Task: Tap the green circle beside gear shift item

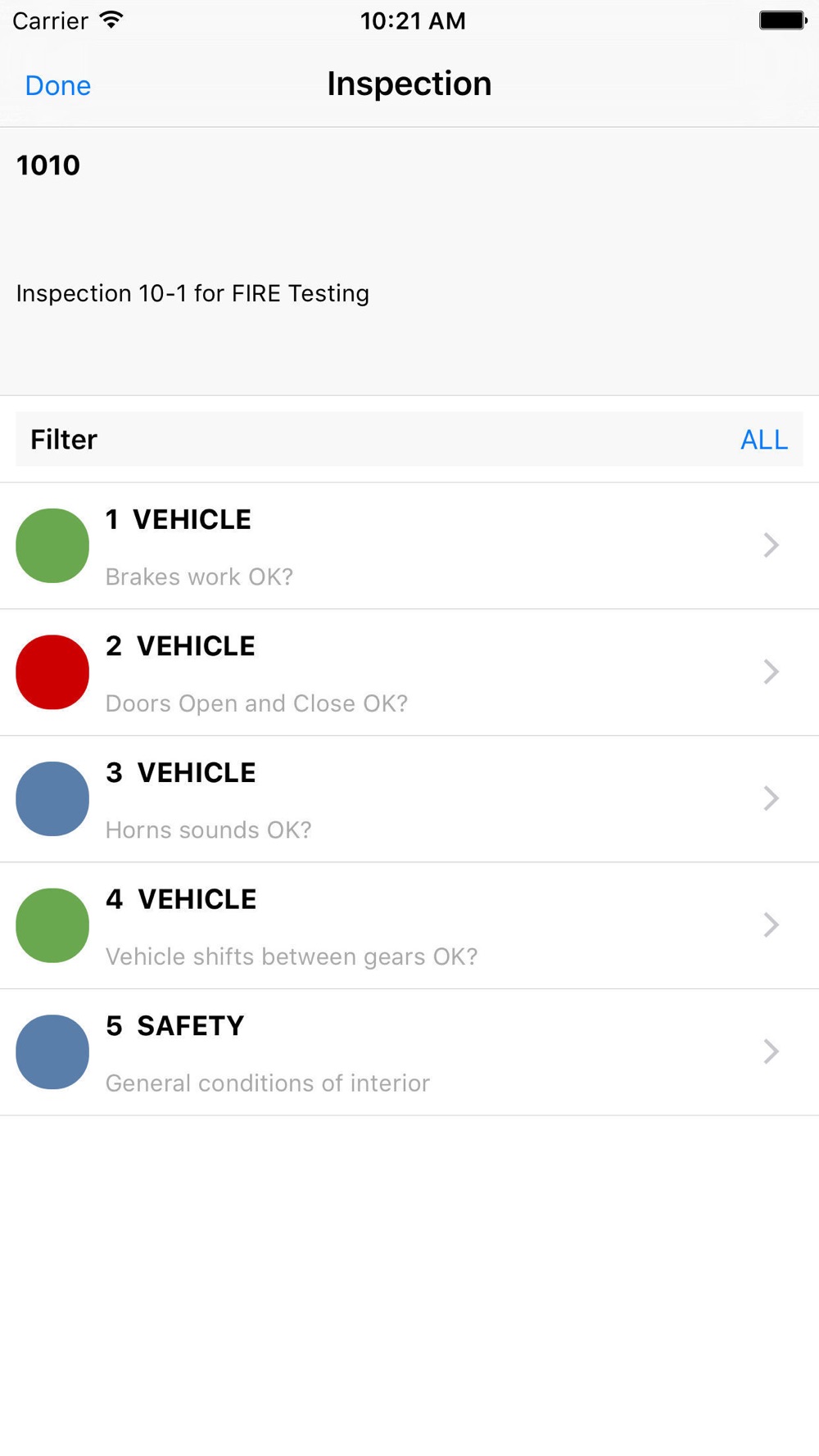Action: click(x=52, y=925)
